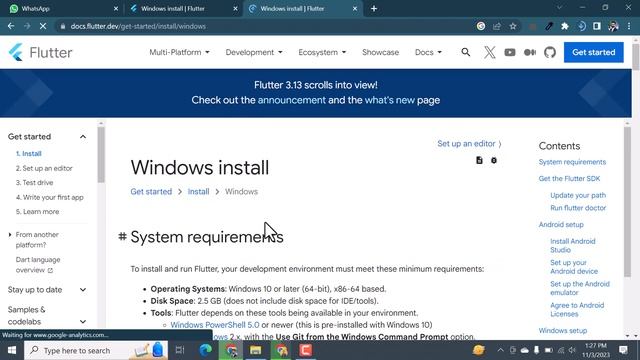640x360 pixels.
Task: Select 3. Test drive in the sidebar
Action: click(34, 182)
